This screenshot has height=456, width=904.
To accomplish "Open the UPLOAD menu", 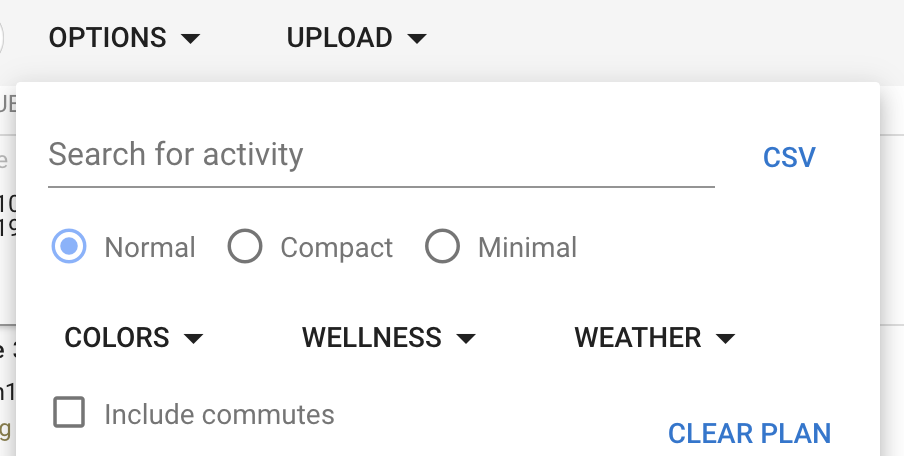I will (x=356, y=38).
